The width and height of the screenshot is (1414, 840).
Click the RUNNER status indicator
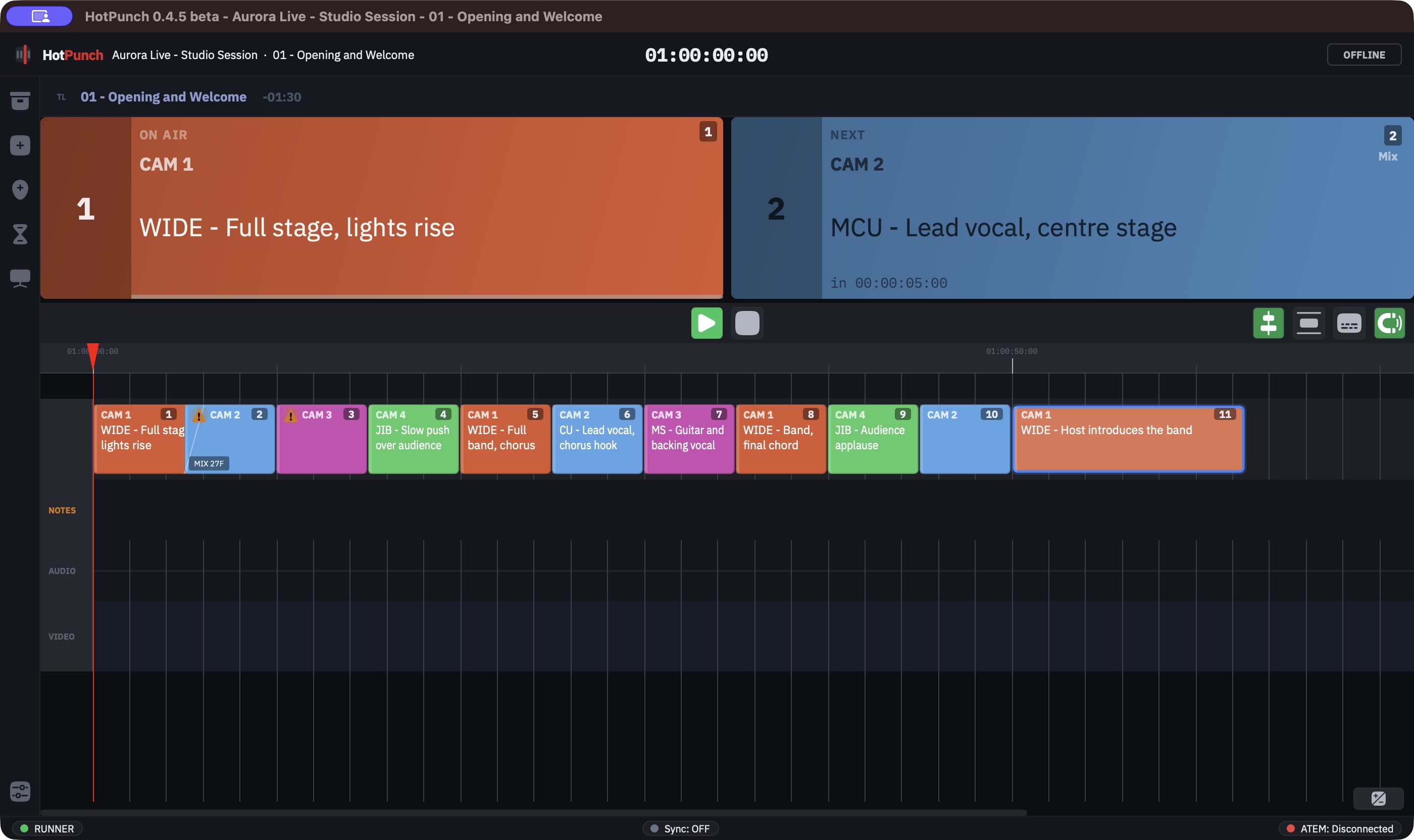47,829
